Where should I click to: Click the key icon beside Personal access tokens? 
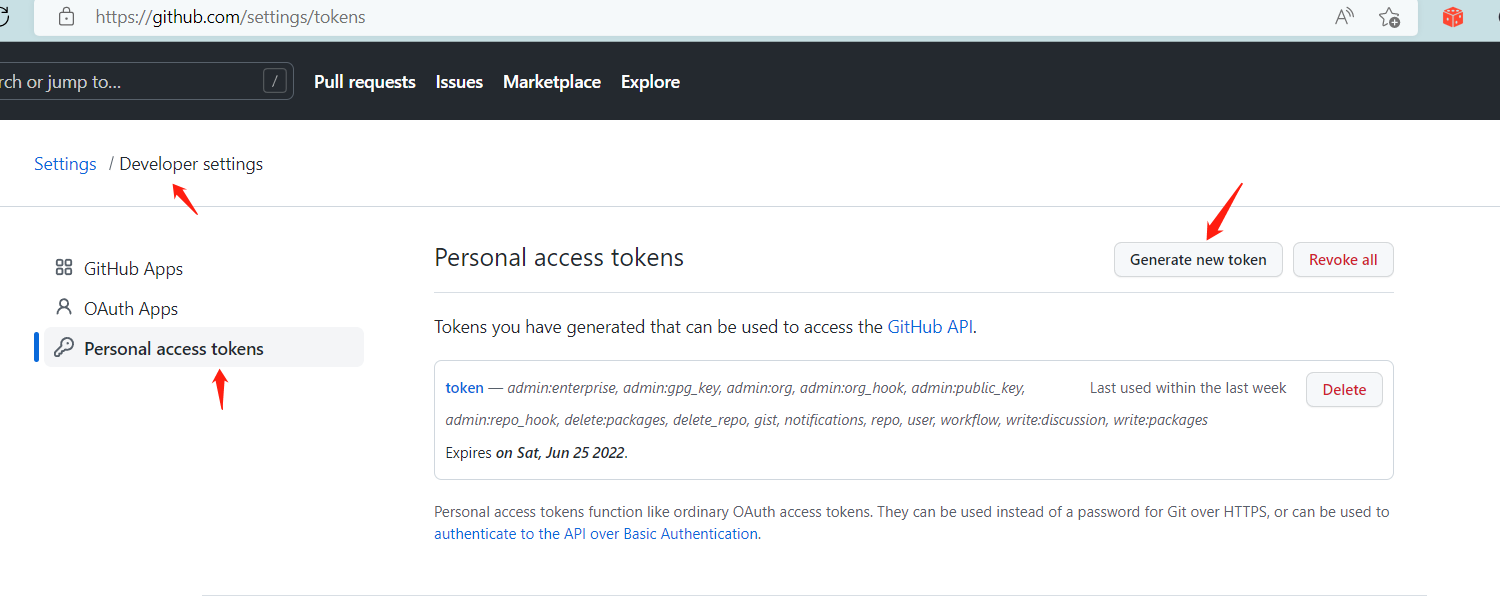coord(64,347)
